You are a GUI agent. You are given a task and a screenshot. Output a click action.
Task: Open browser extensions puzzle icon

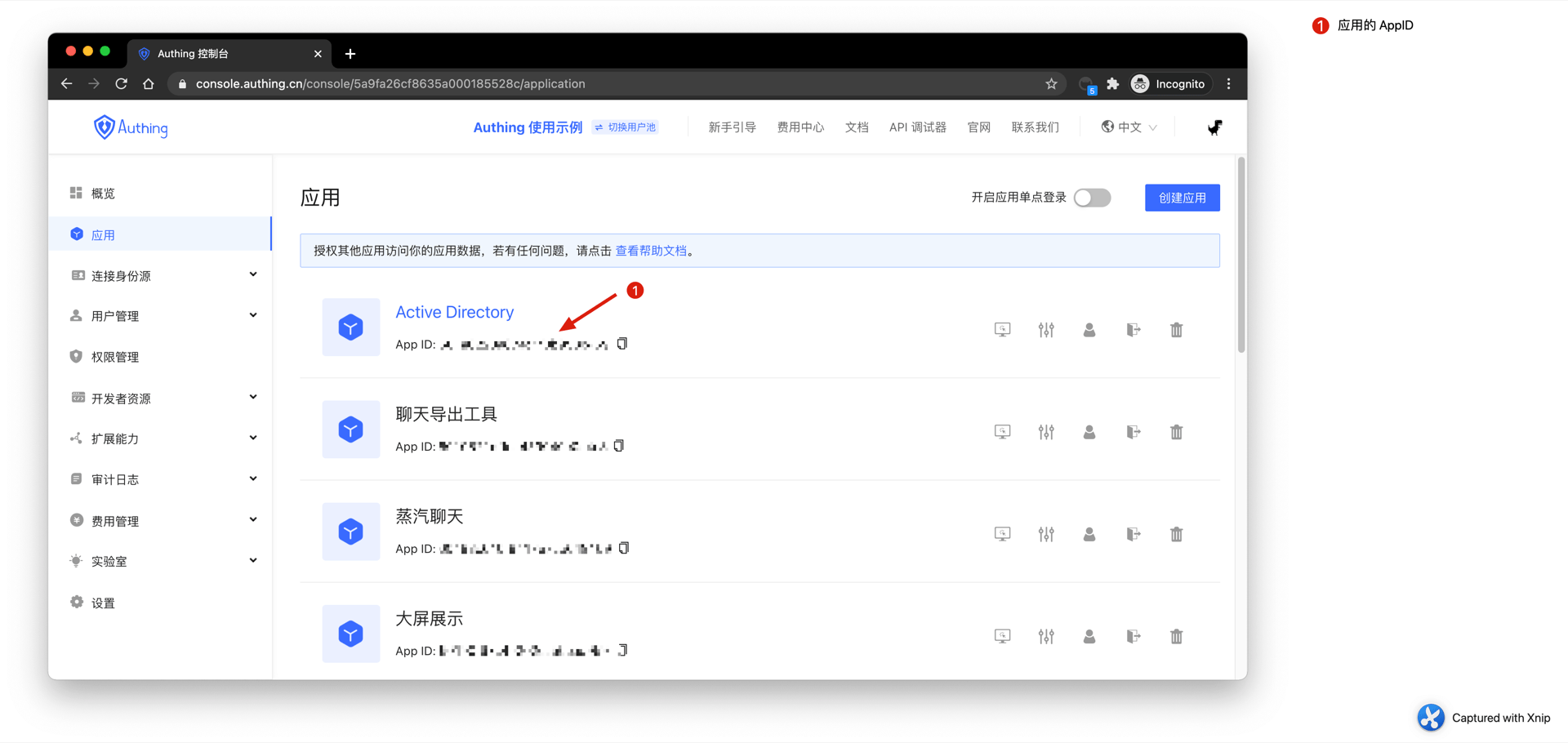[x=1112, y=84]
